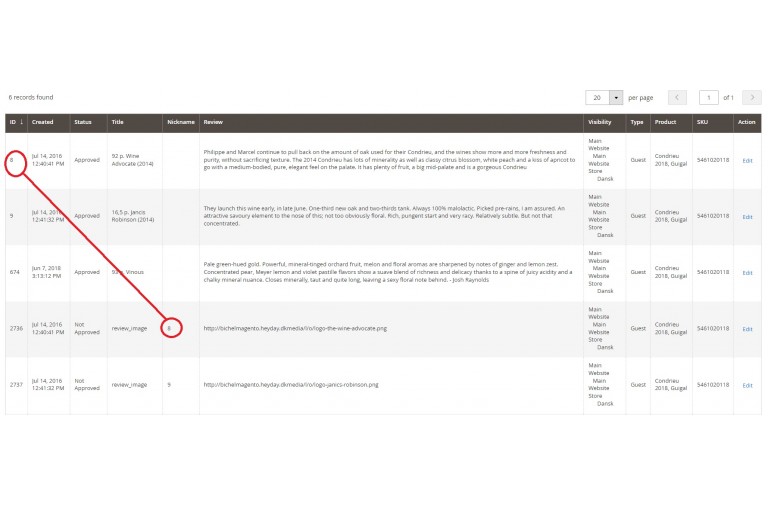Go to previous page arrow
The image size is (768, 505).
pyautogui.click(x=677, y=97)
